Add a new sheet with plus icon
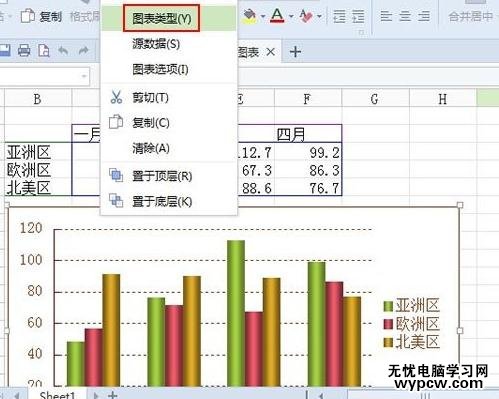 pos(113,395)
